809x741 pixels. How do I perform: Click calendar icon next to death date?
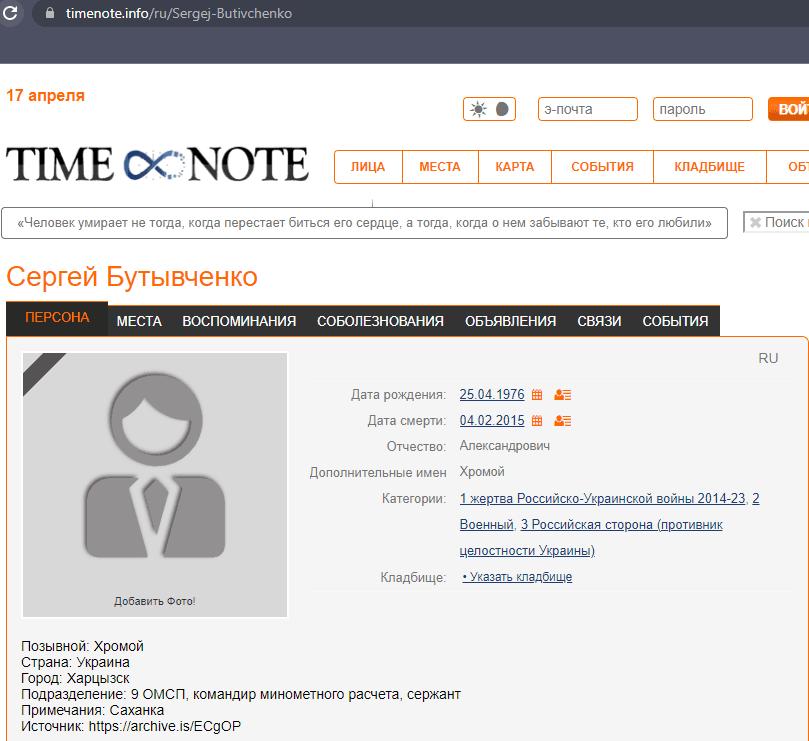click(537, 421)
